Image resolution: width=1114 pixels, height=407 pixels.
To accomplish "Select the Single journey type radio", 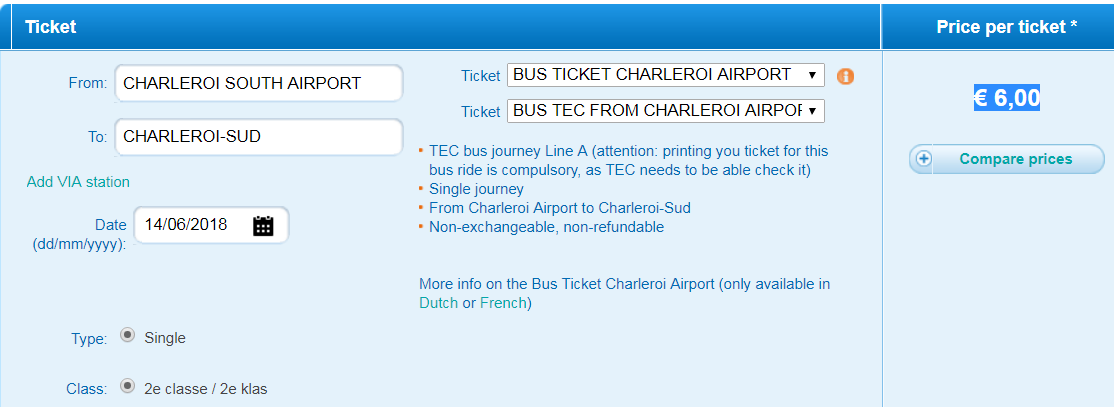I will pyautogui.click(x=127, y=335).
